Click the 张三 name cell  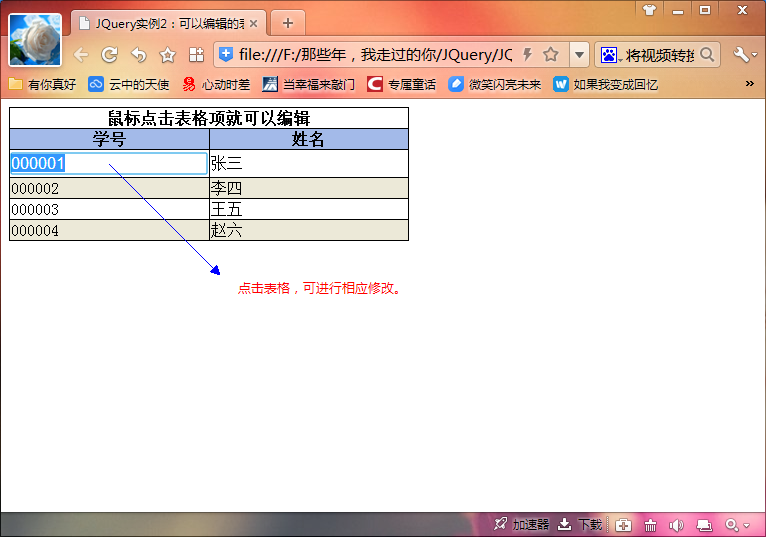tap(309, 163)
